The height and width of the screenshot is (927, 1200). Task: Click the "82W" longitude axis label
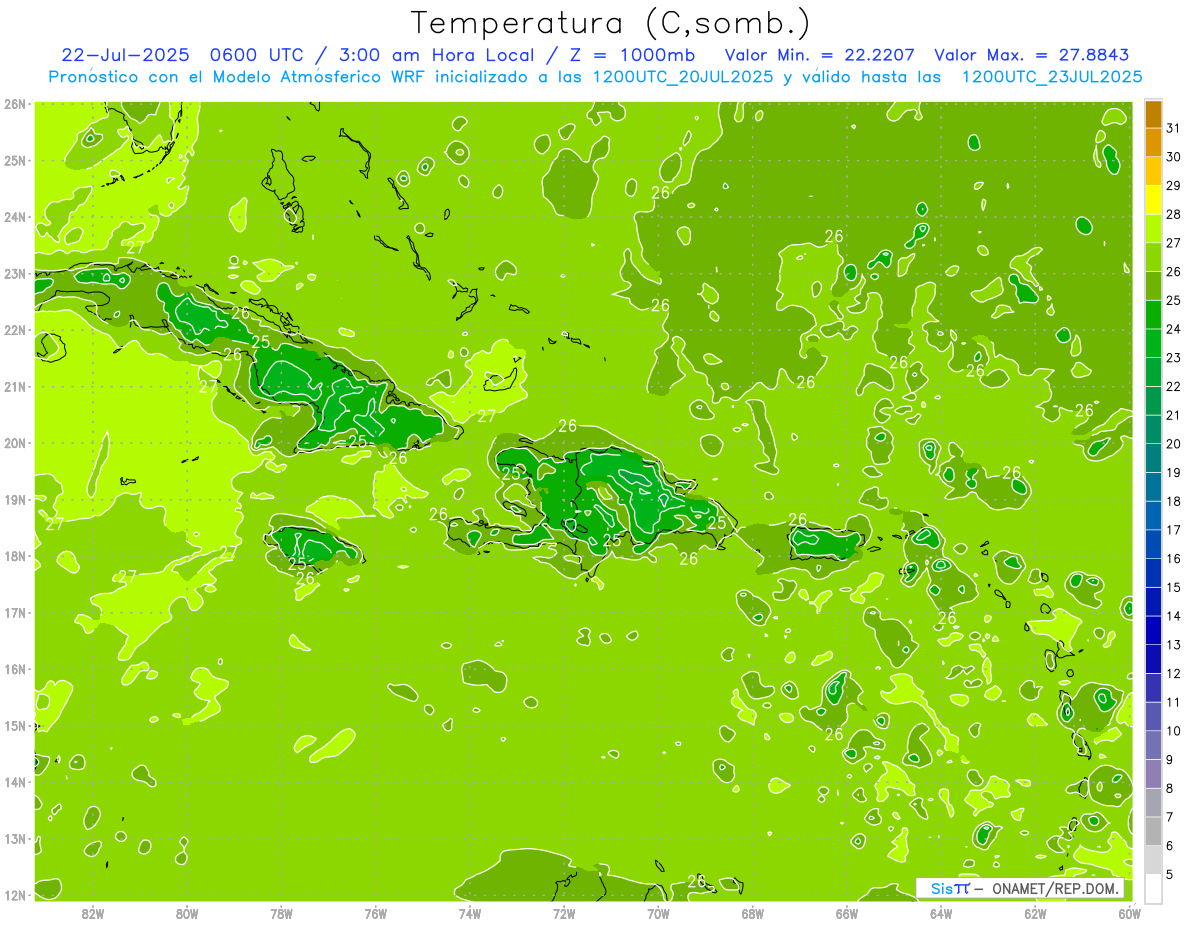[x=93, y=913]
